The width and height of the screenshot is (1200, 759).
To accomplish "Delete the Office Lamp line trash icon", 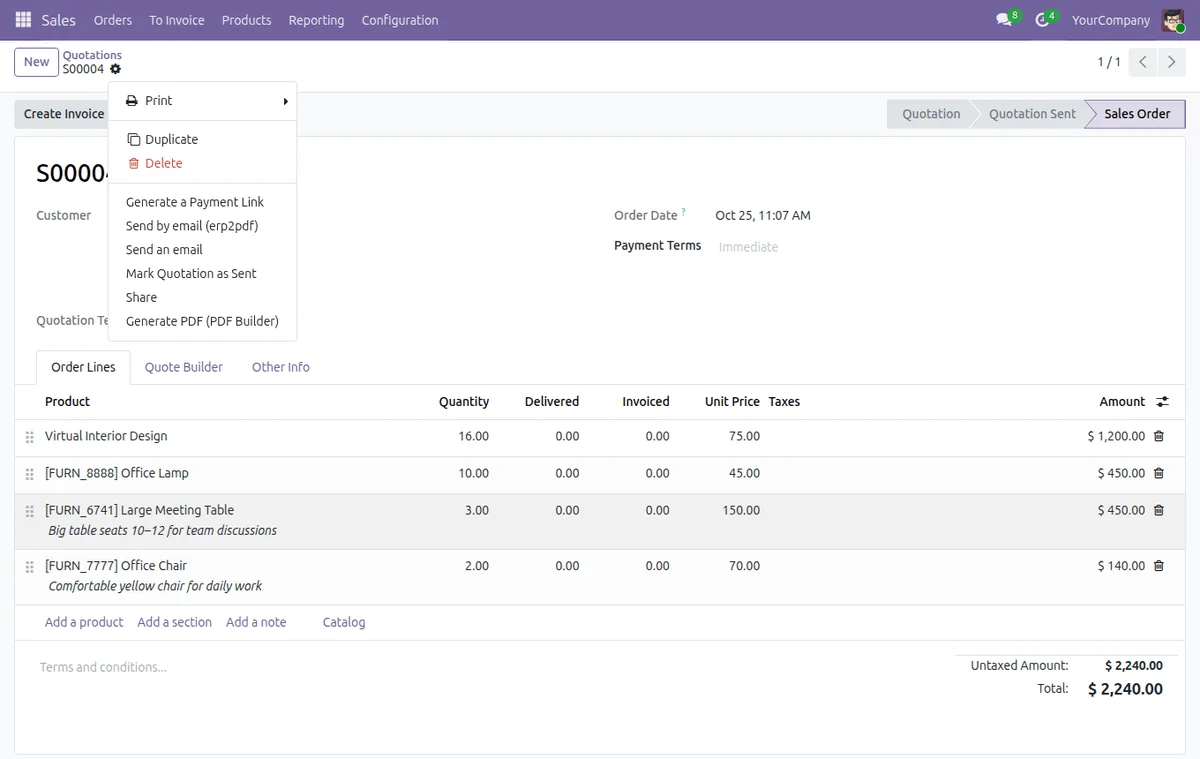I will pyautogui.click(x=1159, y=473).
